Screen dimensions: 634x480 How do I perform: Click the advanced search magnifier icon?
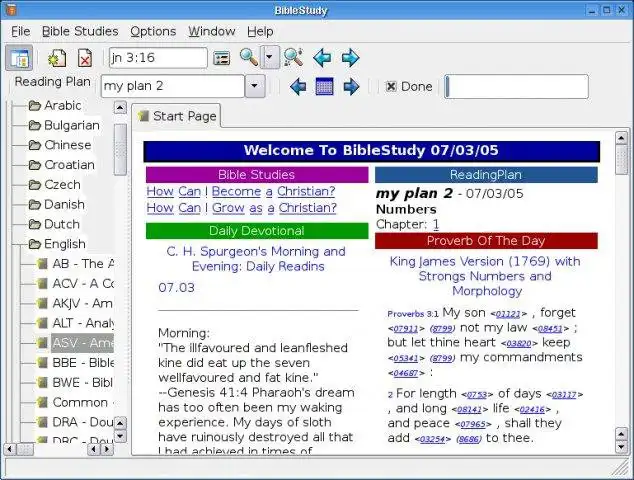[x=293, y=57]
